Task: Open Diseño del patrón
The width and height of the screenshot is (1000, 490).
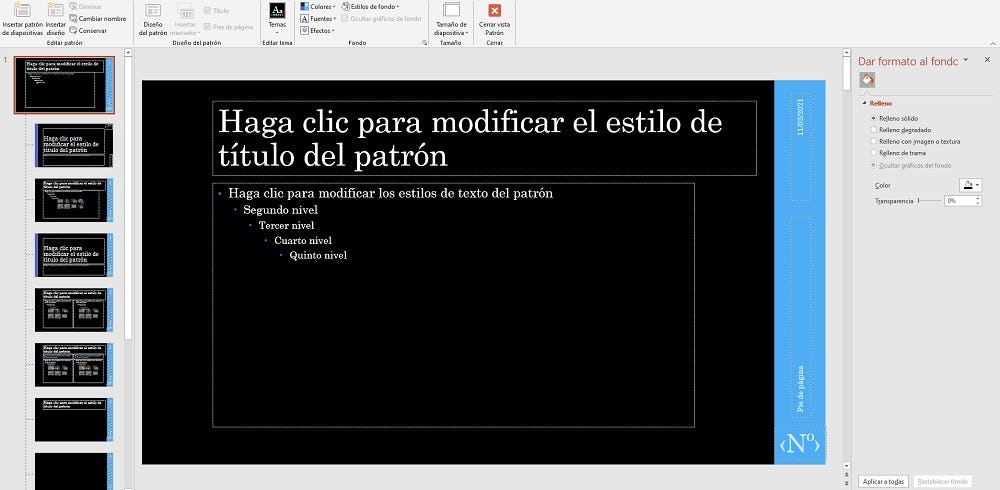Action: [x=153, y=20]
